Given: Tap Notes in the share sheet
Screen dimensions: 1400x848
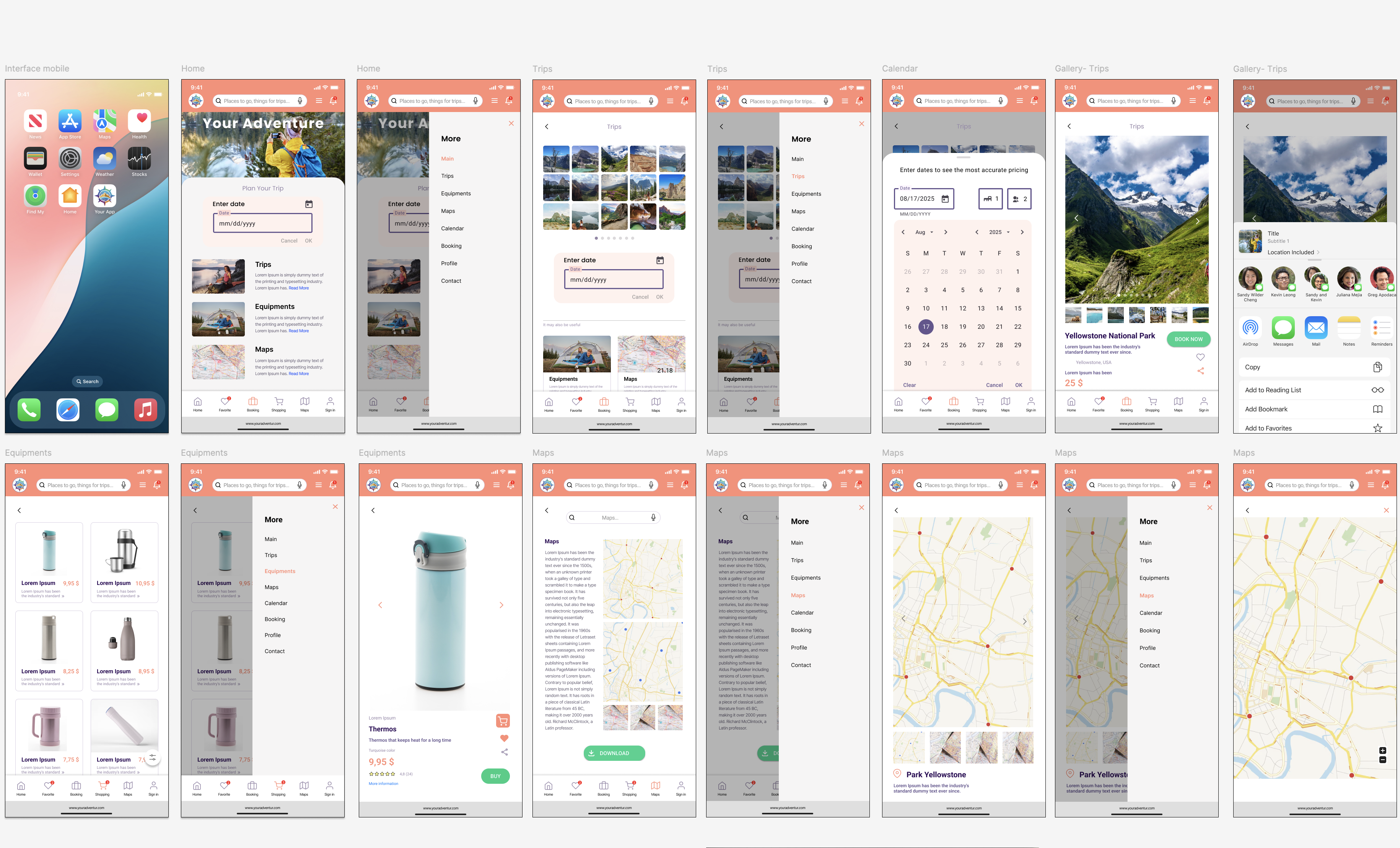Looking at the screenshot, I should (1349, 328).
